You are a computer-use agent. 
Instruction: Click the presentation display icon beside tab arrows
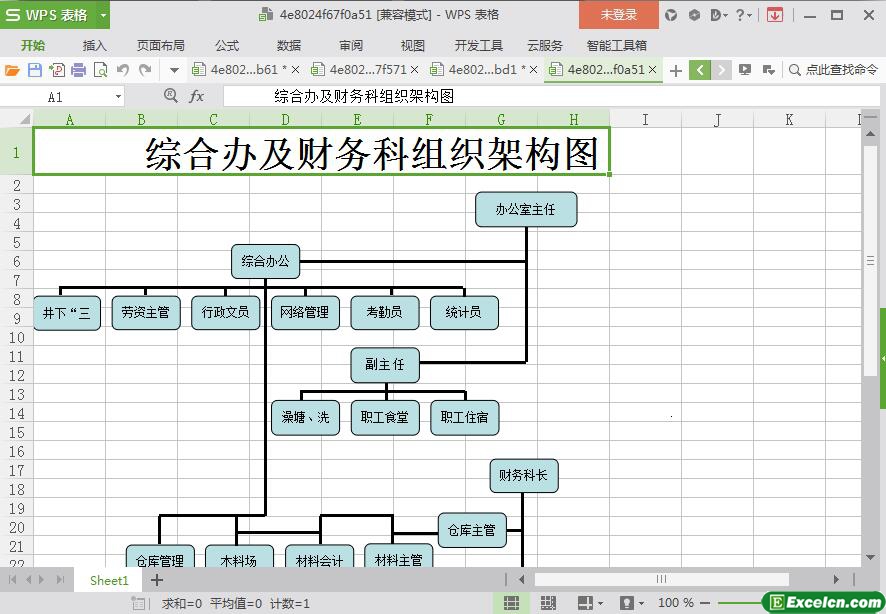click(745, 70)
